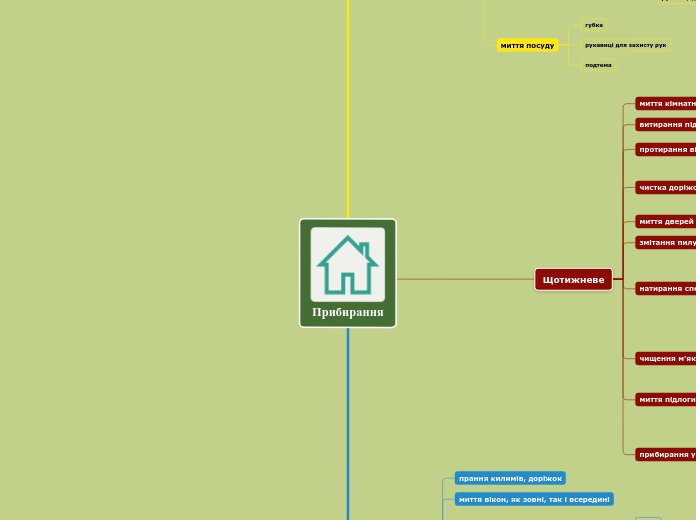Image resolution: width=696 pixels, height=520 pixels.
Task: Click the 'натирання' red node
Action: tap(666, 289)
